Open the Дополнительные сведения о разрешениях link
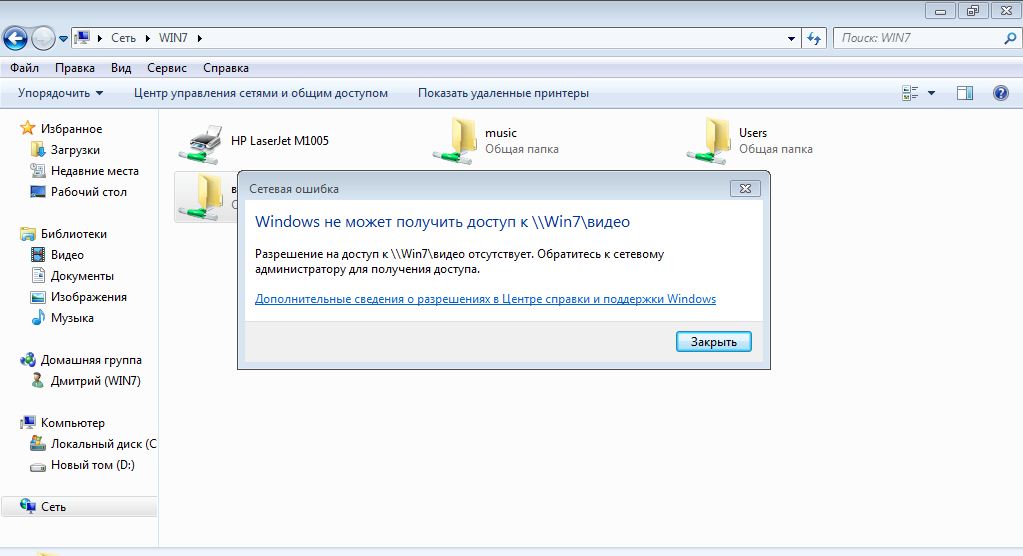The height and width of the screenshot is (556, 1023). (x=485, y=299)
